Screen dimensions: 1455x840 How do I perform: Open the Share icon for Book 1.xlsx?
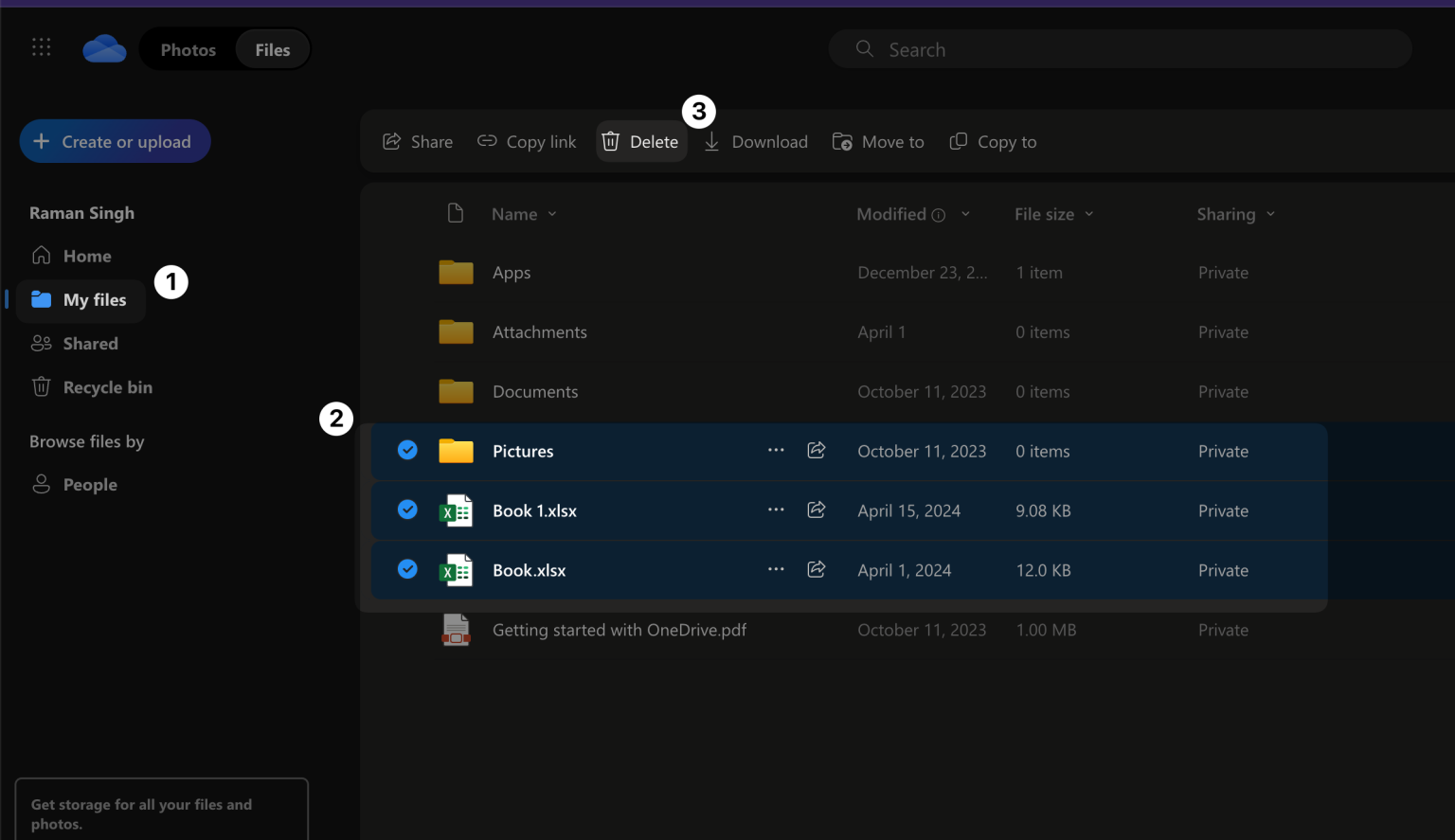pos(816,509)
